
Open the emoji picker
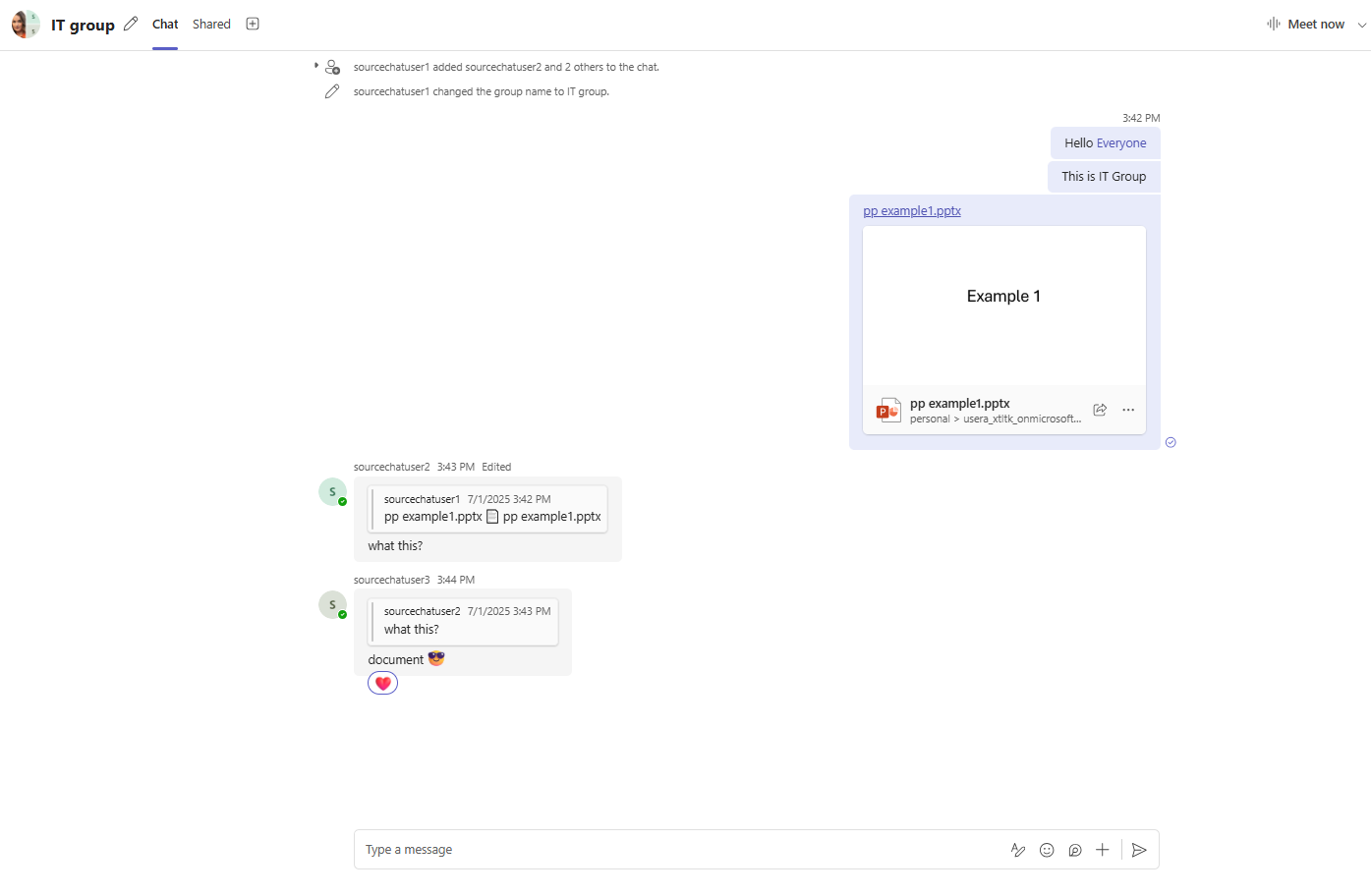1047,850
